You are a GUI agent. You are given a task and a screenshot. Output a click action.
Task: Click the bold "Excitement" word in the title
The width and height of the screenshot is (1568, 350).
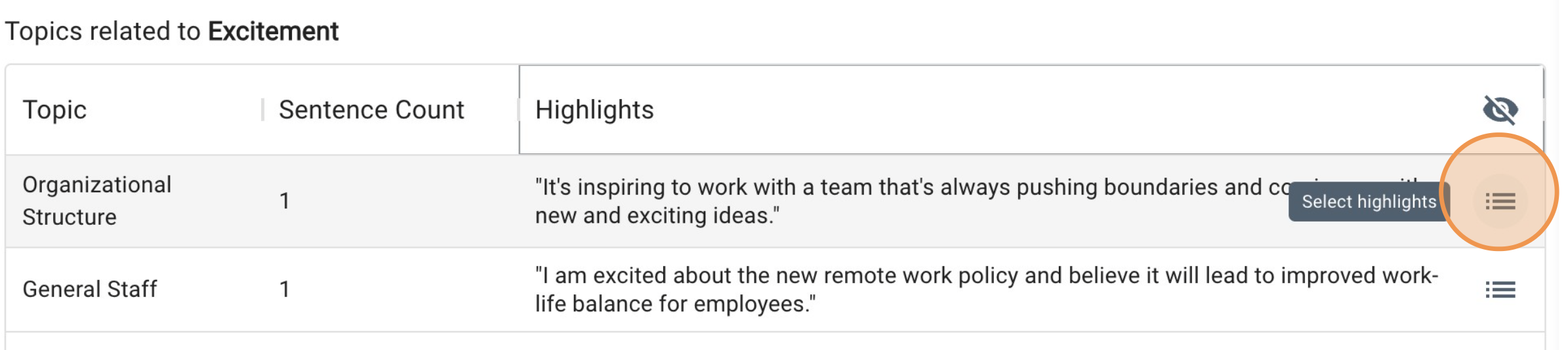[x=273, y=31]
